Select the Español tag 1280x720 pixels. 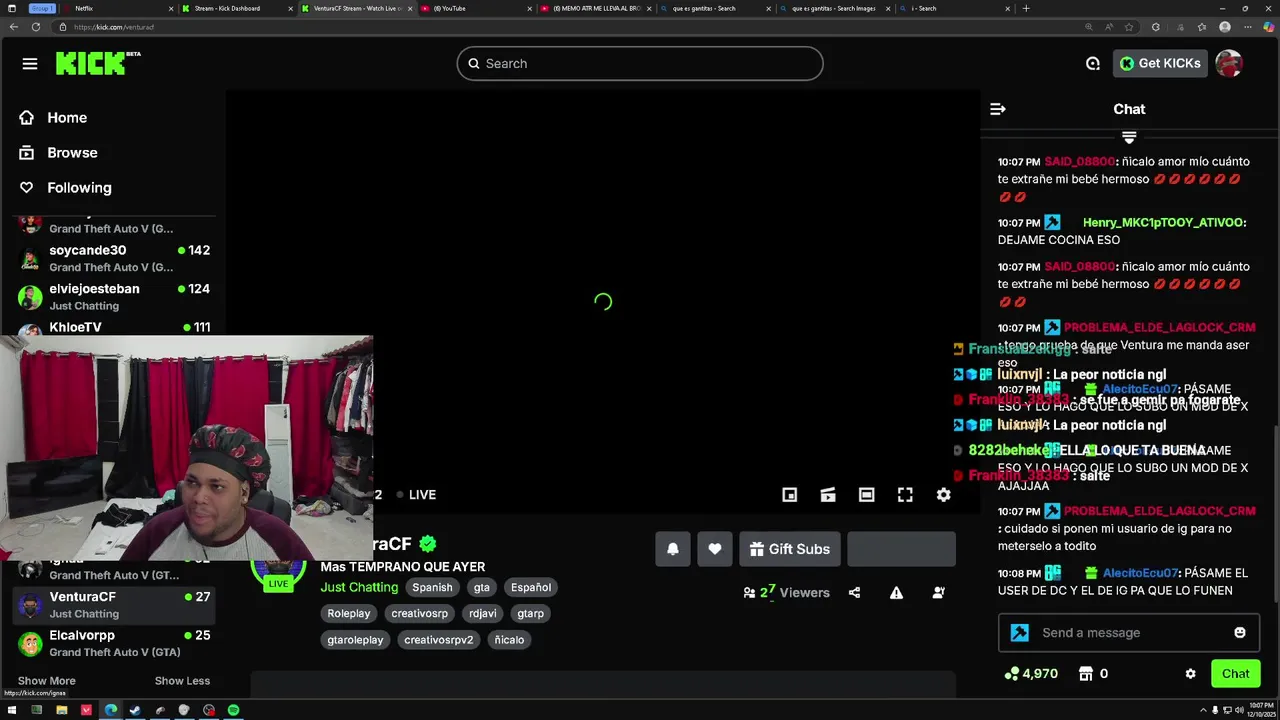point(531,587)
